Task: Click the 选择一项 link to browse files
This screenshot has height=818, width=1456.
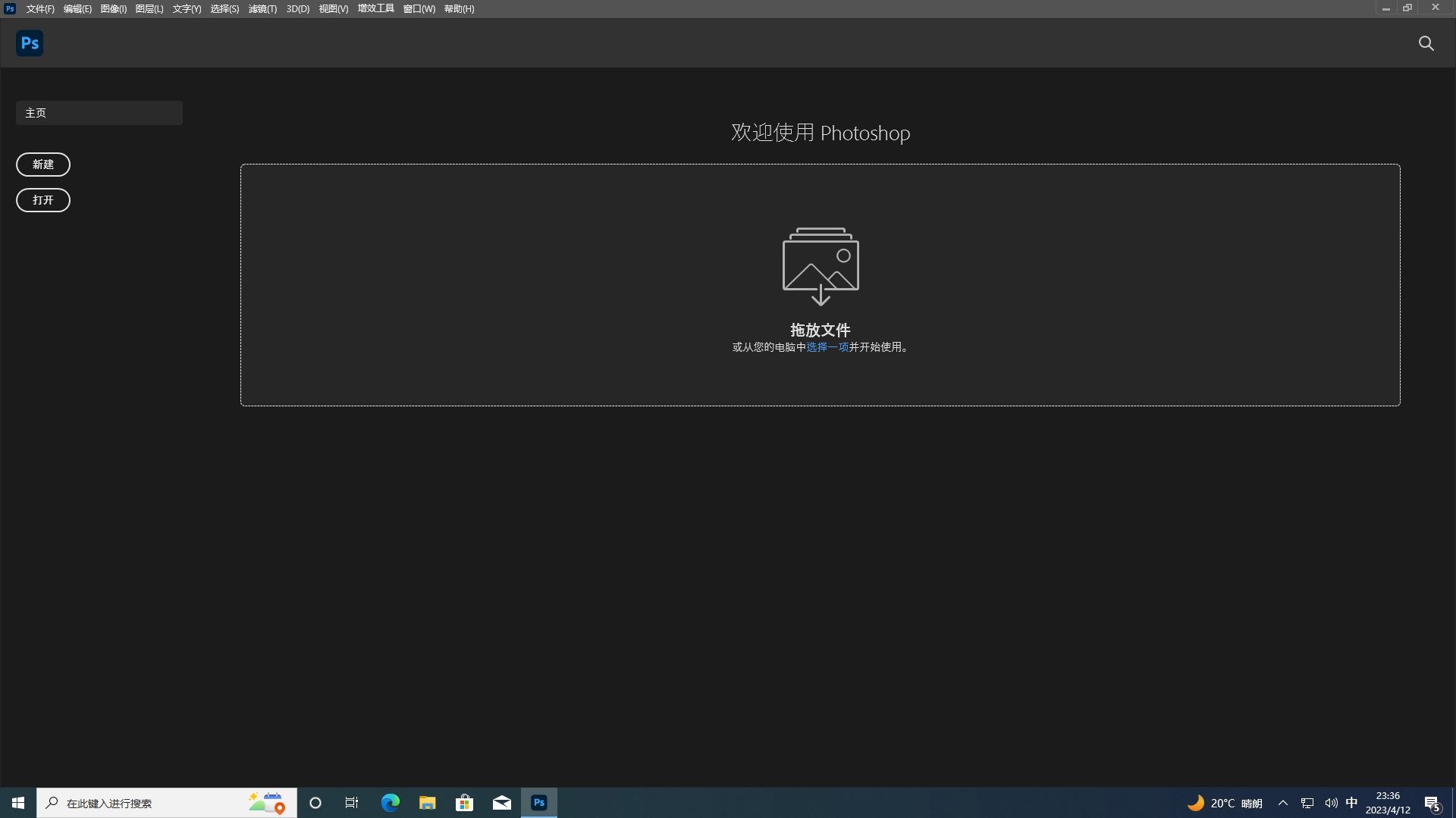Action: 827,346
